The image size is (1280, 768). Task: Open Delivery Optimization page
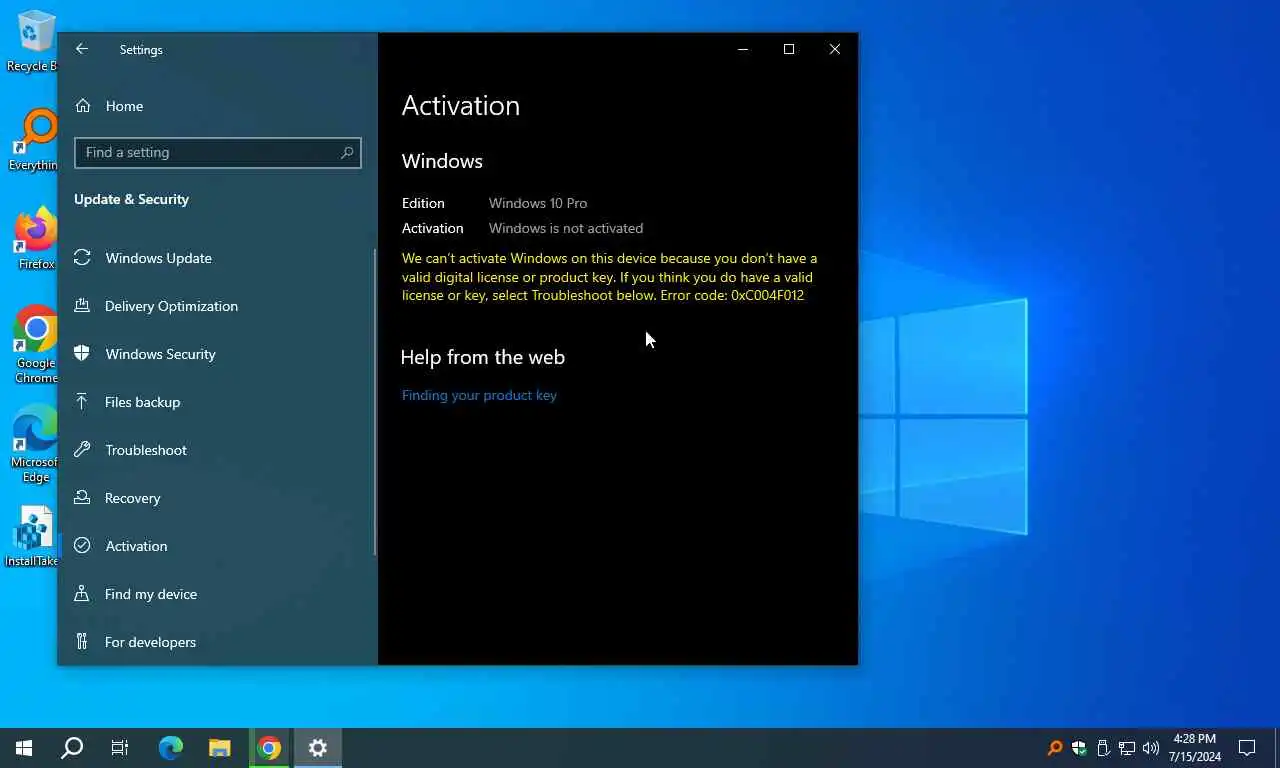(218, 306)
